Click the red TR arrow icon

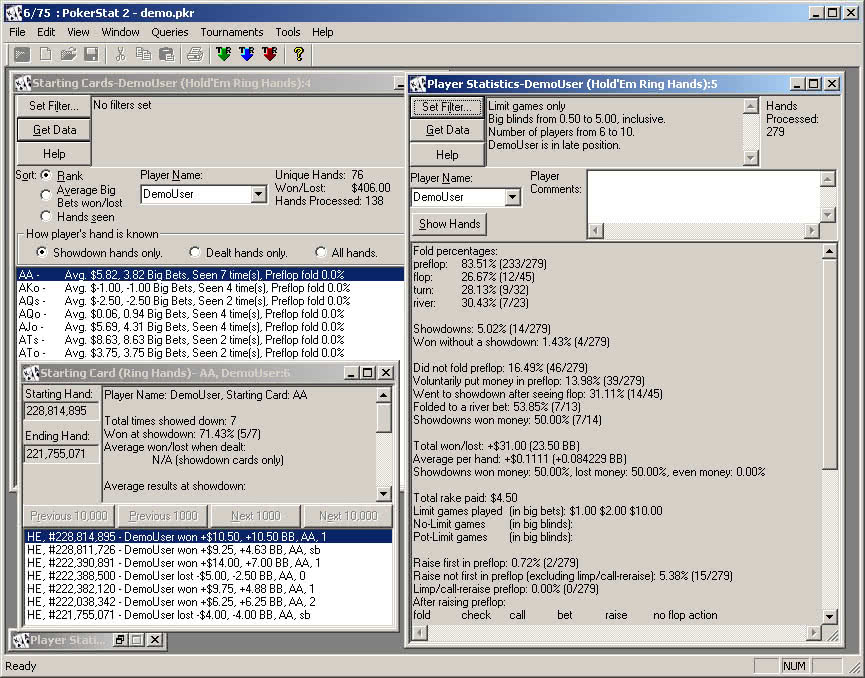(269, 54)
